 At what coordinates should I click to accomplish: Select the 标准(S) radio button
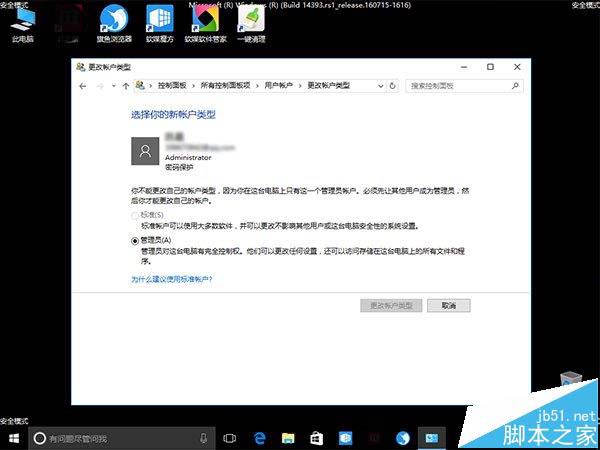pyautogui.click(x=135, y=216)
